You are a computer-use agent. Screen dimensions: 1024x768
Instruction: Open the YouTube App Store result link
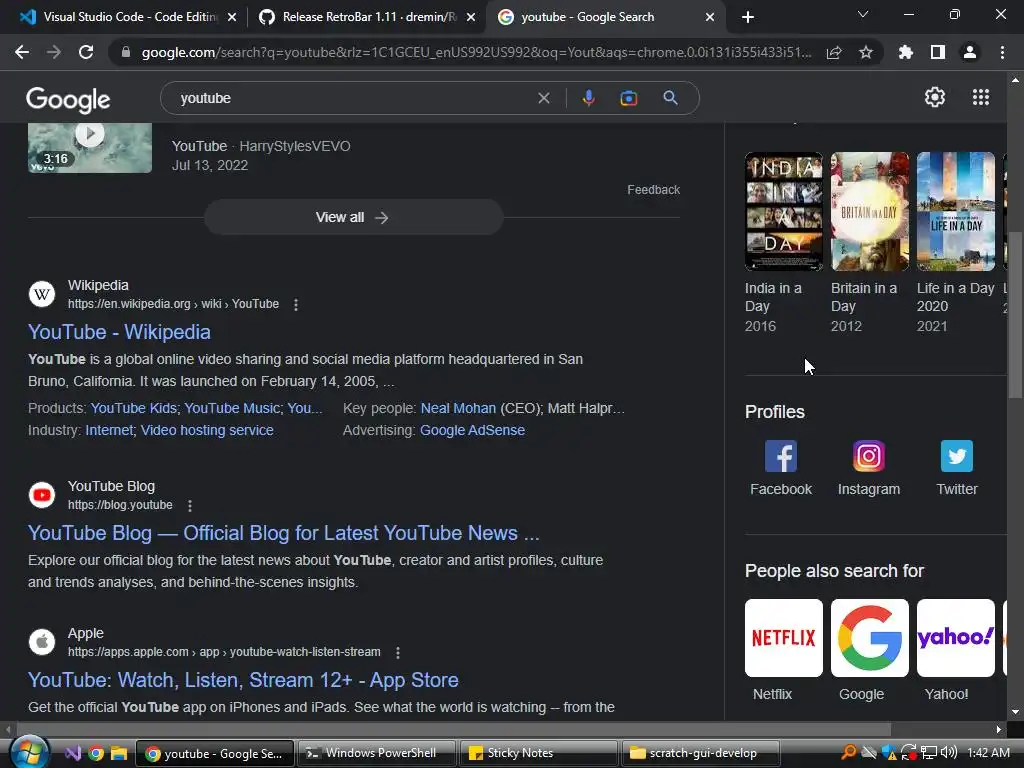243,680
